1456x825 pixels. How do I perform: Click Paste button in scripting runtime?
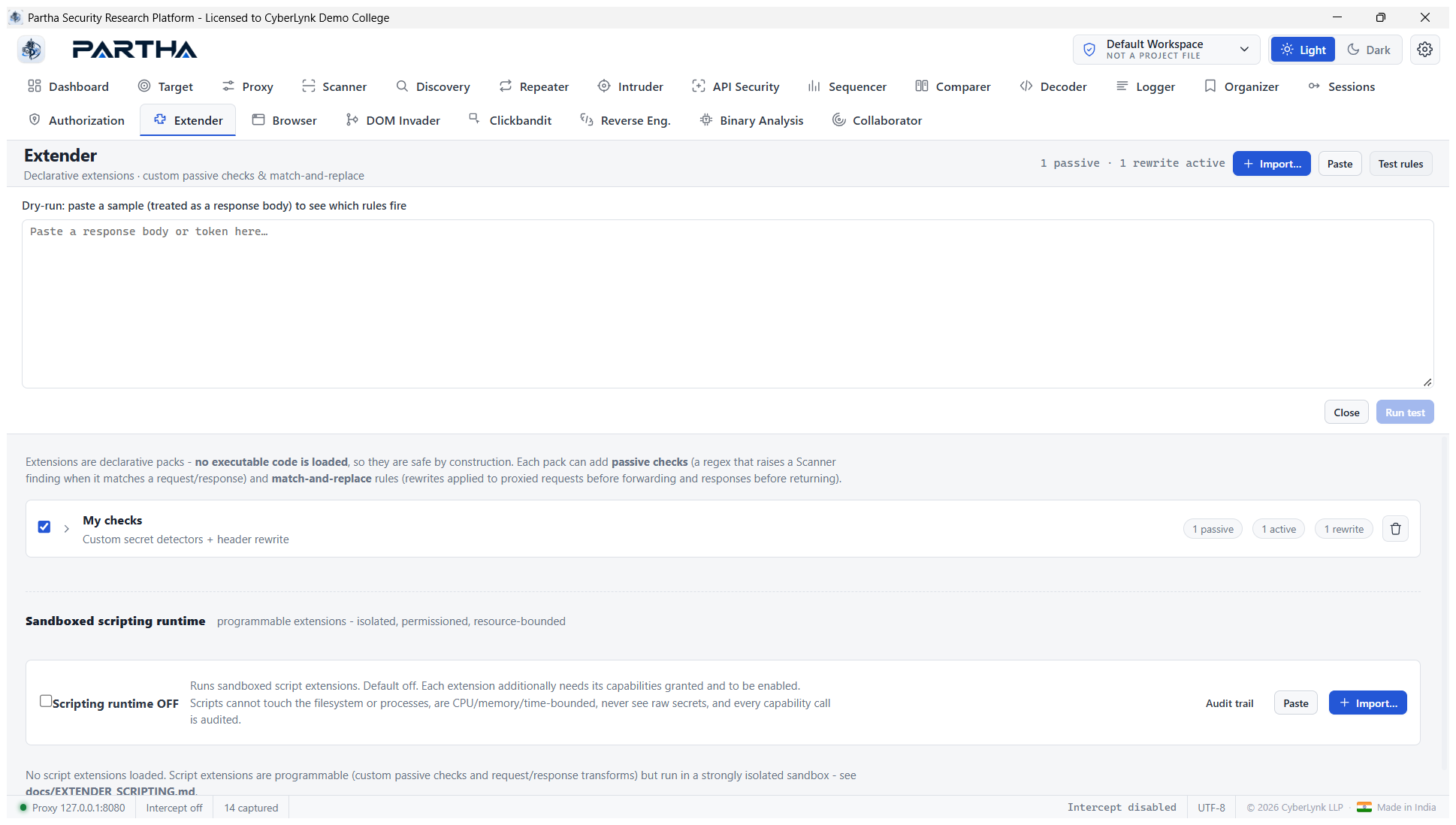(1296, 703)
